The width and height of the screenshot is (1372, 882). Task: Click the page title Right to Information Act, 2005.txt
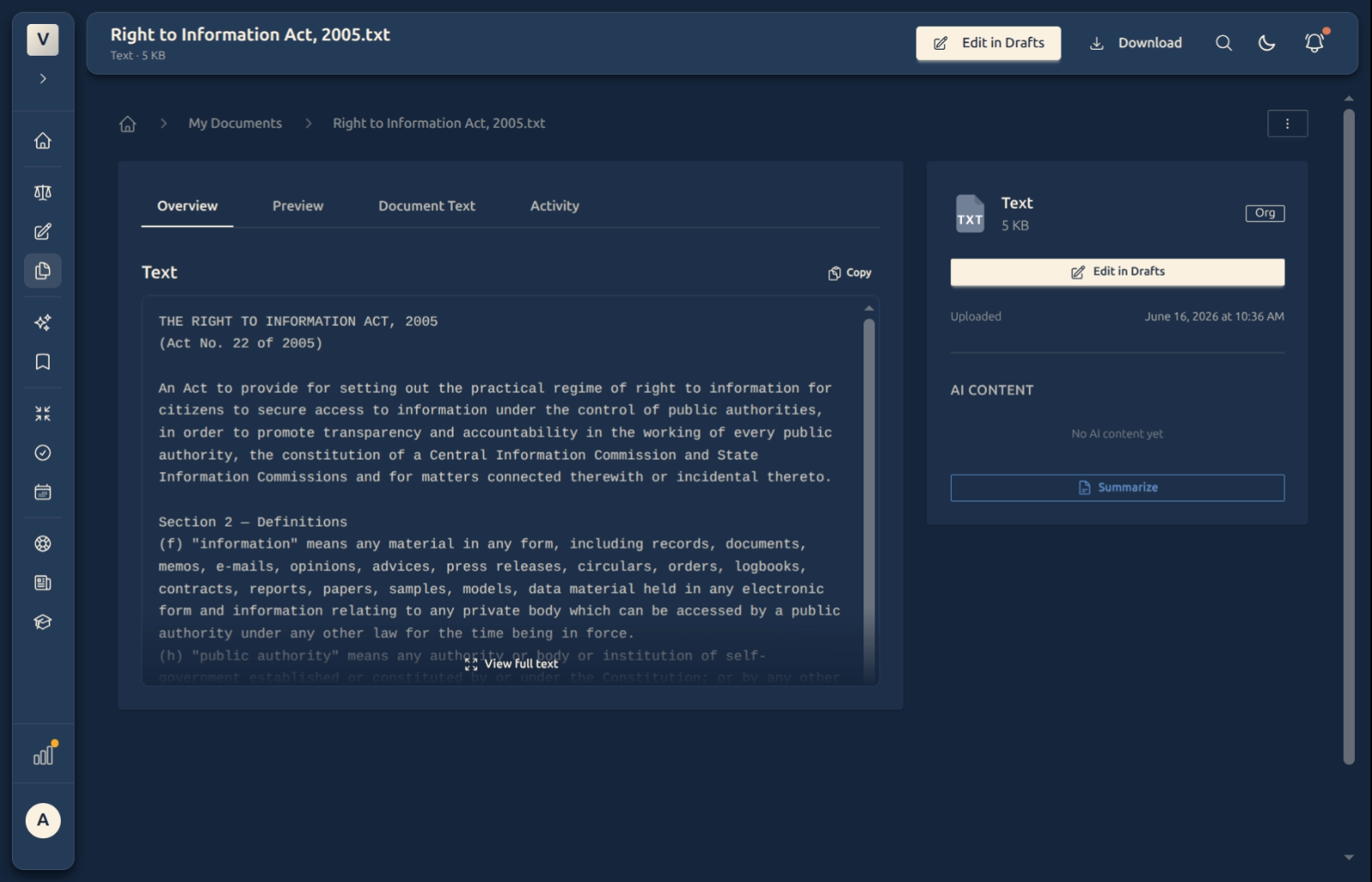[x=250, y=34]
